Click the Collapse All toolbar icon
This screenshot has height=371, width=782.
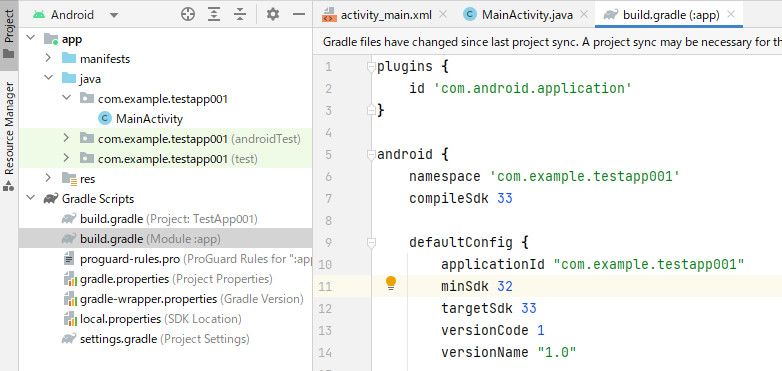[240, 14]
